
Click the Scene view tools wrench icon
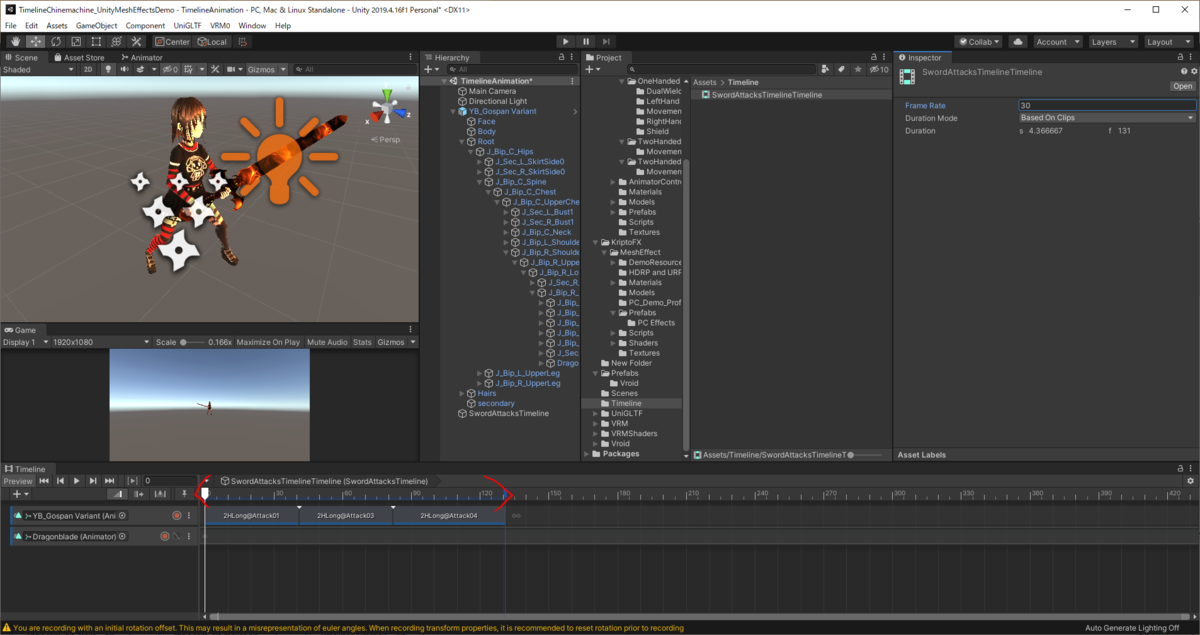(x=215, y=69)
